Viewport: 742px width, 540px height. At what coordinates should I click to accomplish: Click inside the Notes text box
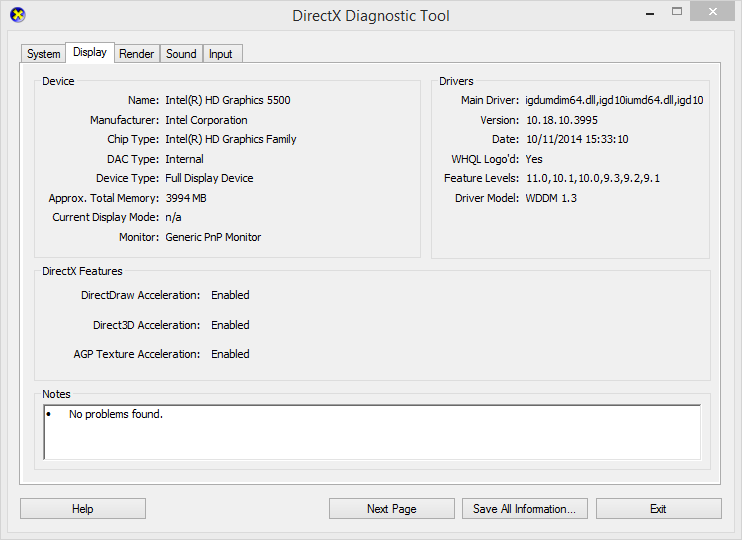(372, 432)
